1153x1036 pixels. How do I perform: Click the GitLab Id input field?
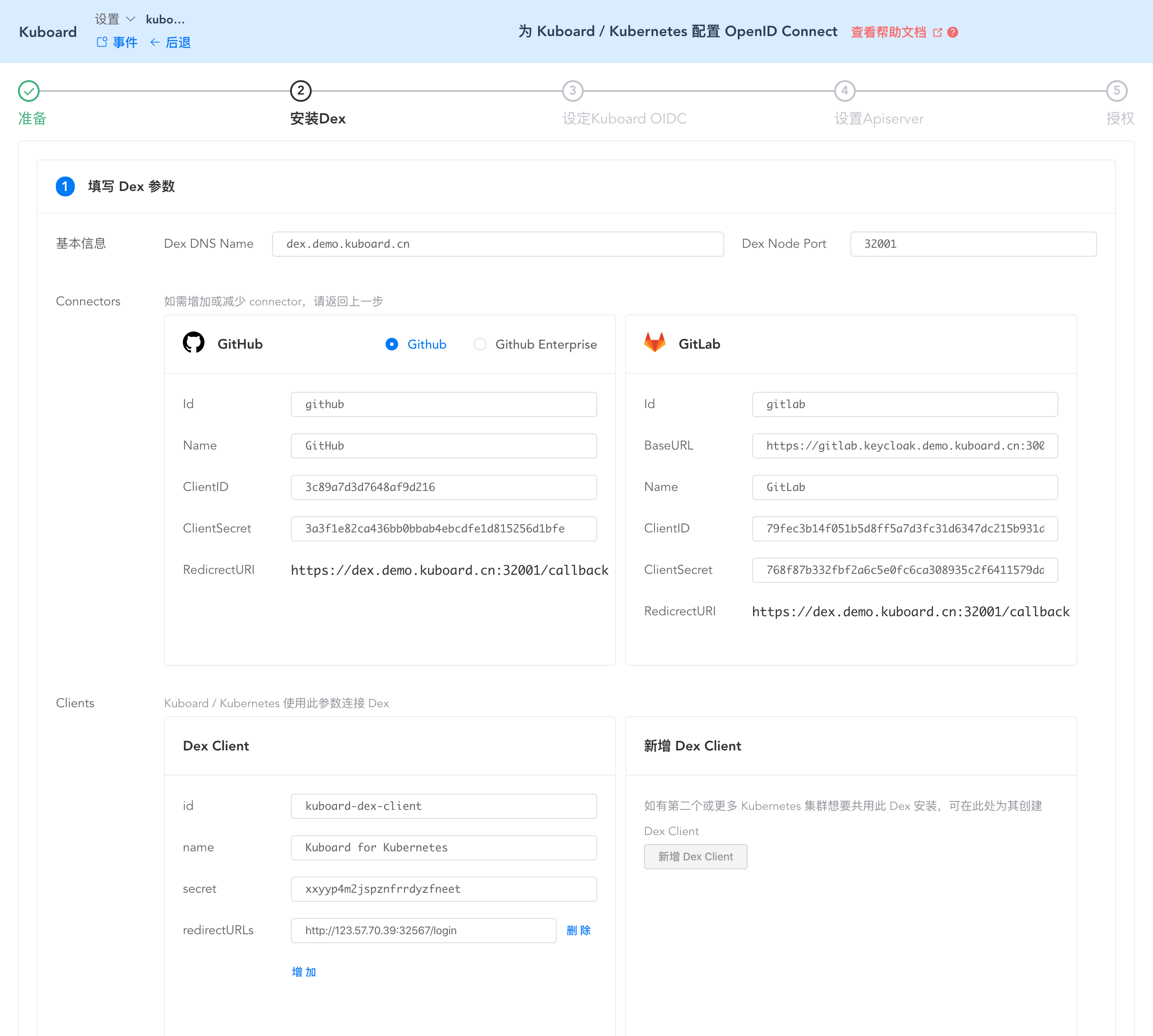click(x=905, y=404)
